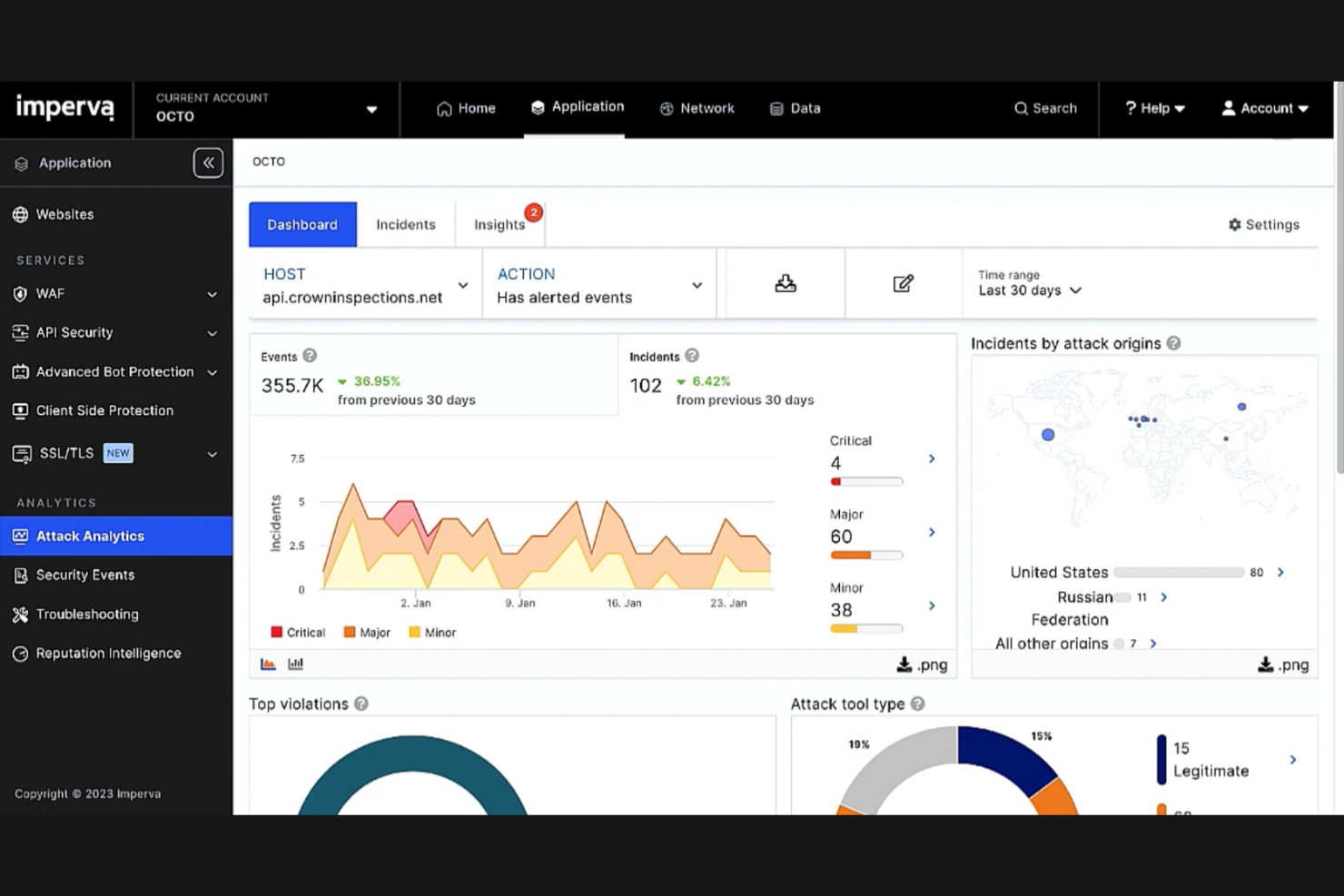Switch the incidents chart to bar view
Screen dimensions: 1344x896
pos(295,664)
